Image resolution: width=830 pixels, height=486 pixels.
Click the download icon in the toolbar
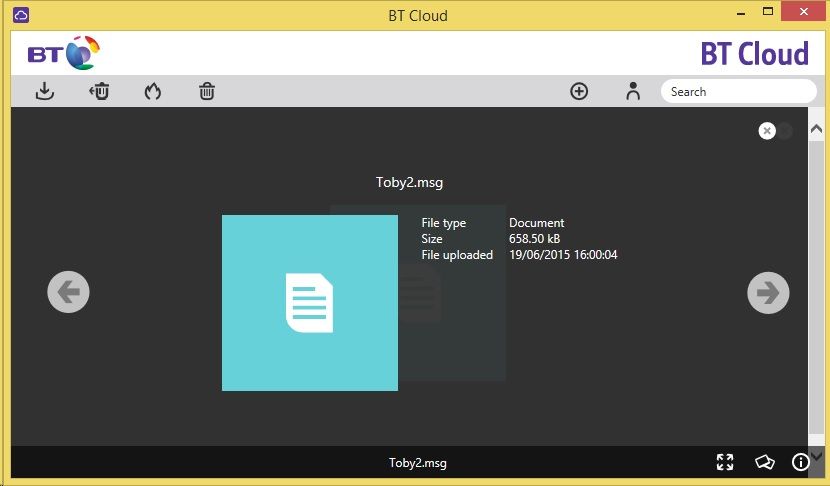pyautogui.click(x=44, y=92)
